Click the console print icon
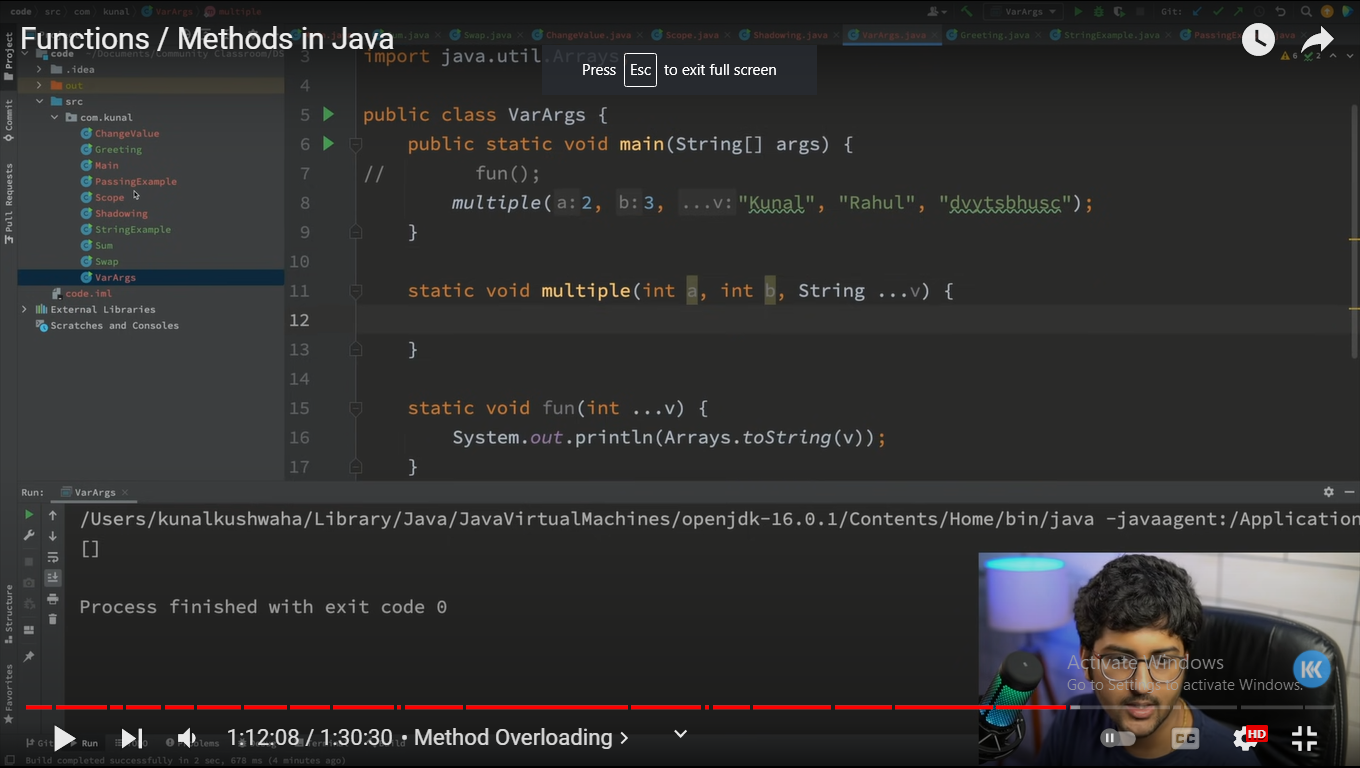 click(x=53, y=599)
